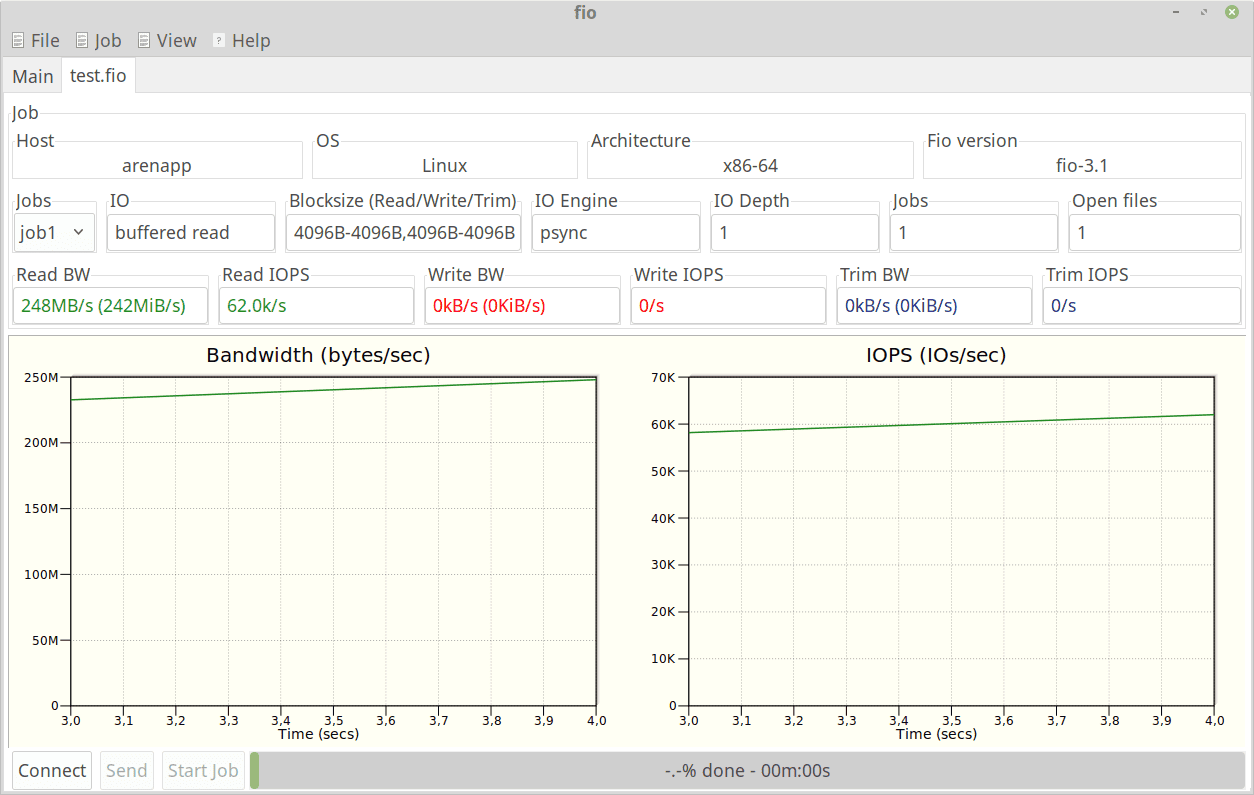The width and height of the screenshot is (1254, 795).
Task: Click the job progress bar
Action: [747, 770]
